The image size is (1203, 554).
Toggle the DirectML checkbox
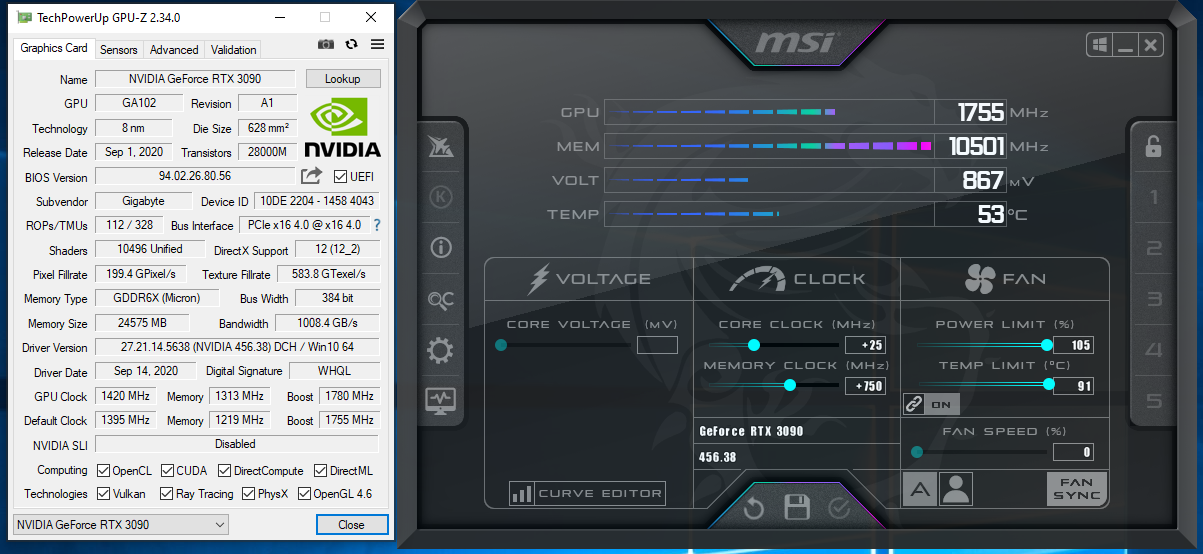coord(320,470)
